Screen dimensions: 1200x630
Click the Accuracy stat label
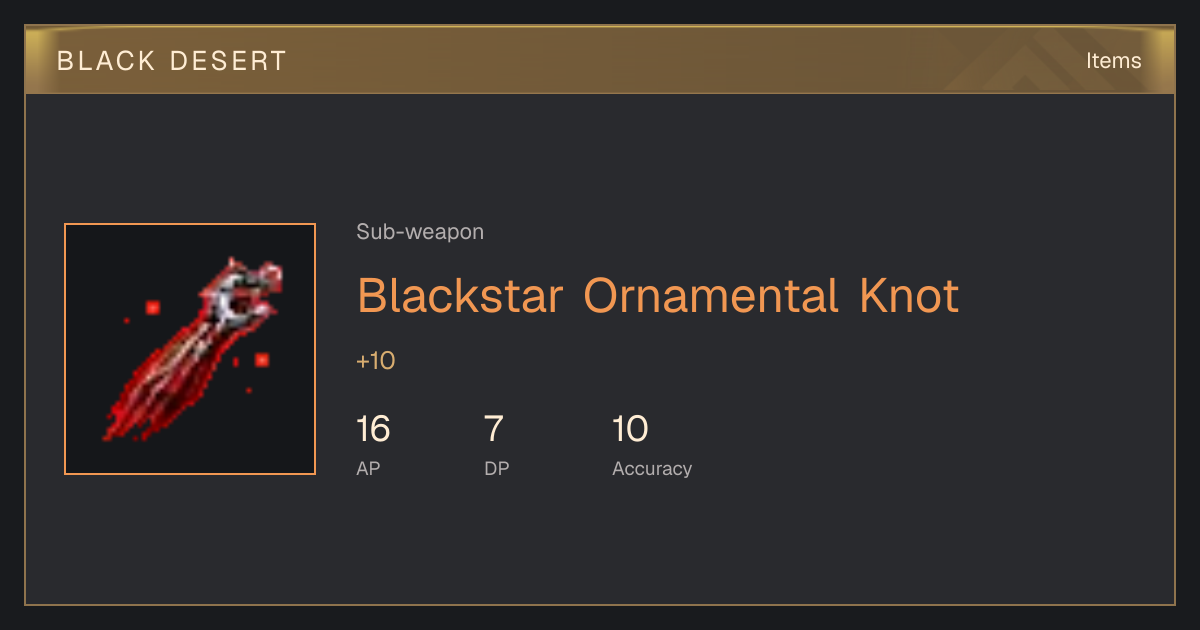(652, 469)
